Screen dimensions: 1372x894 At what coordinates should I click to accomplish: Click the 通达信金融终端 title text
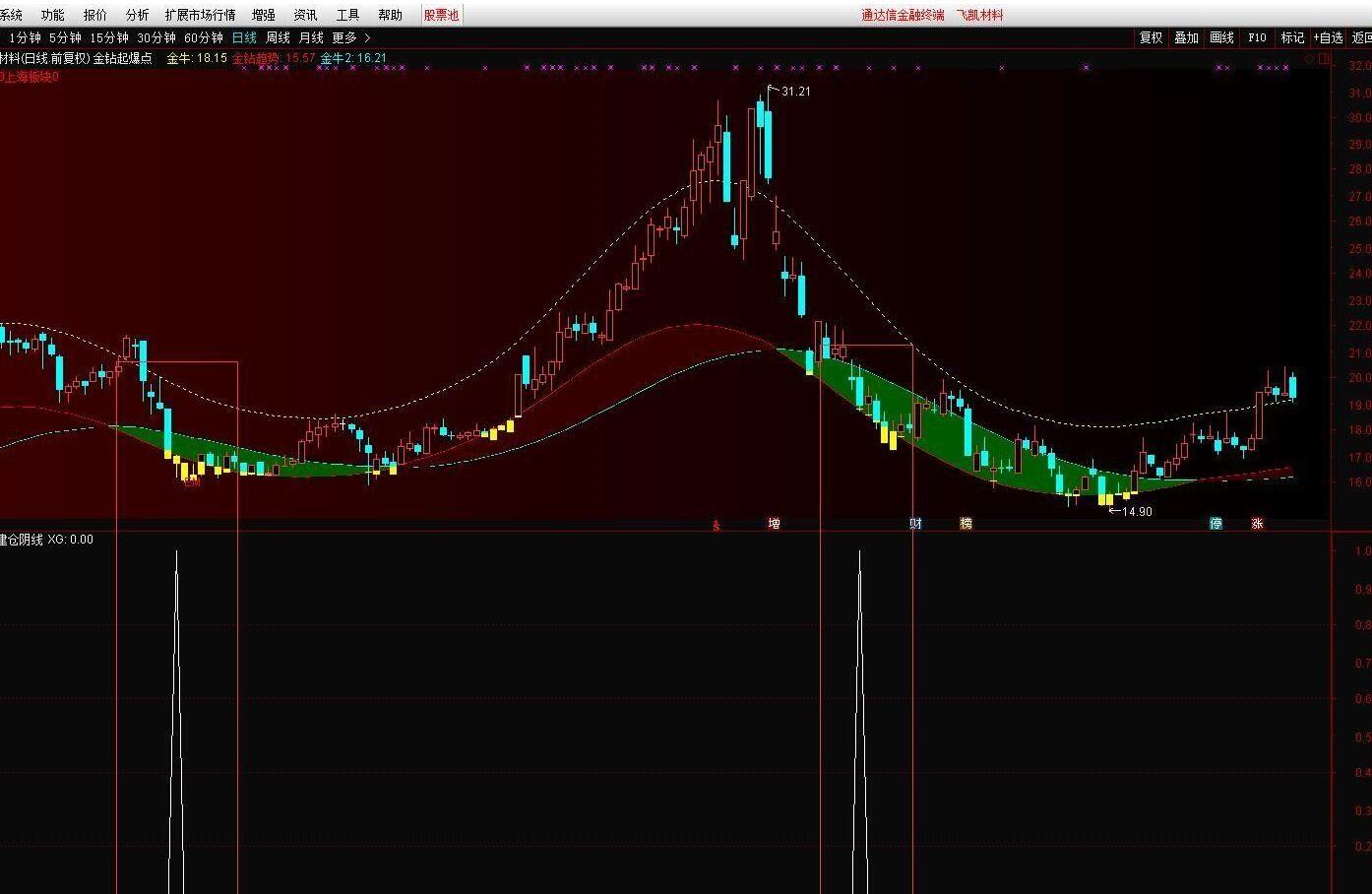[903, 15]
